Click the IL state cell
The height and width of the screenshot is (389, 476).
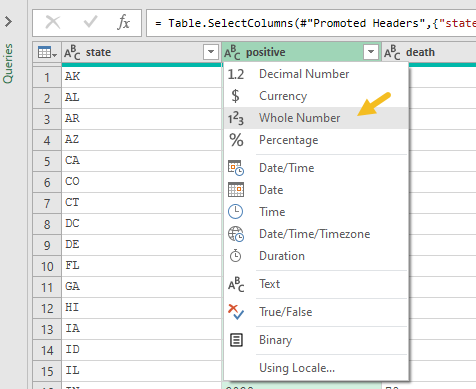click(142, 371)
